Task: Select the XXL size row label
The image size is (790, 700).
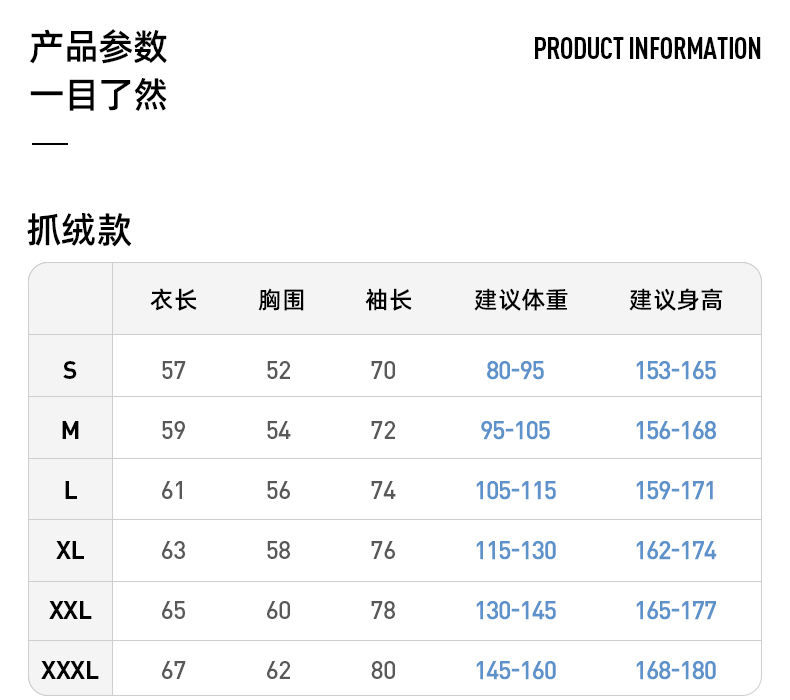Action: [70, 611]
